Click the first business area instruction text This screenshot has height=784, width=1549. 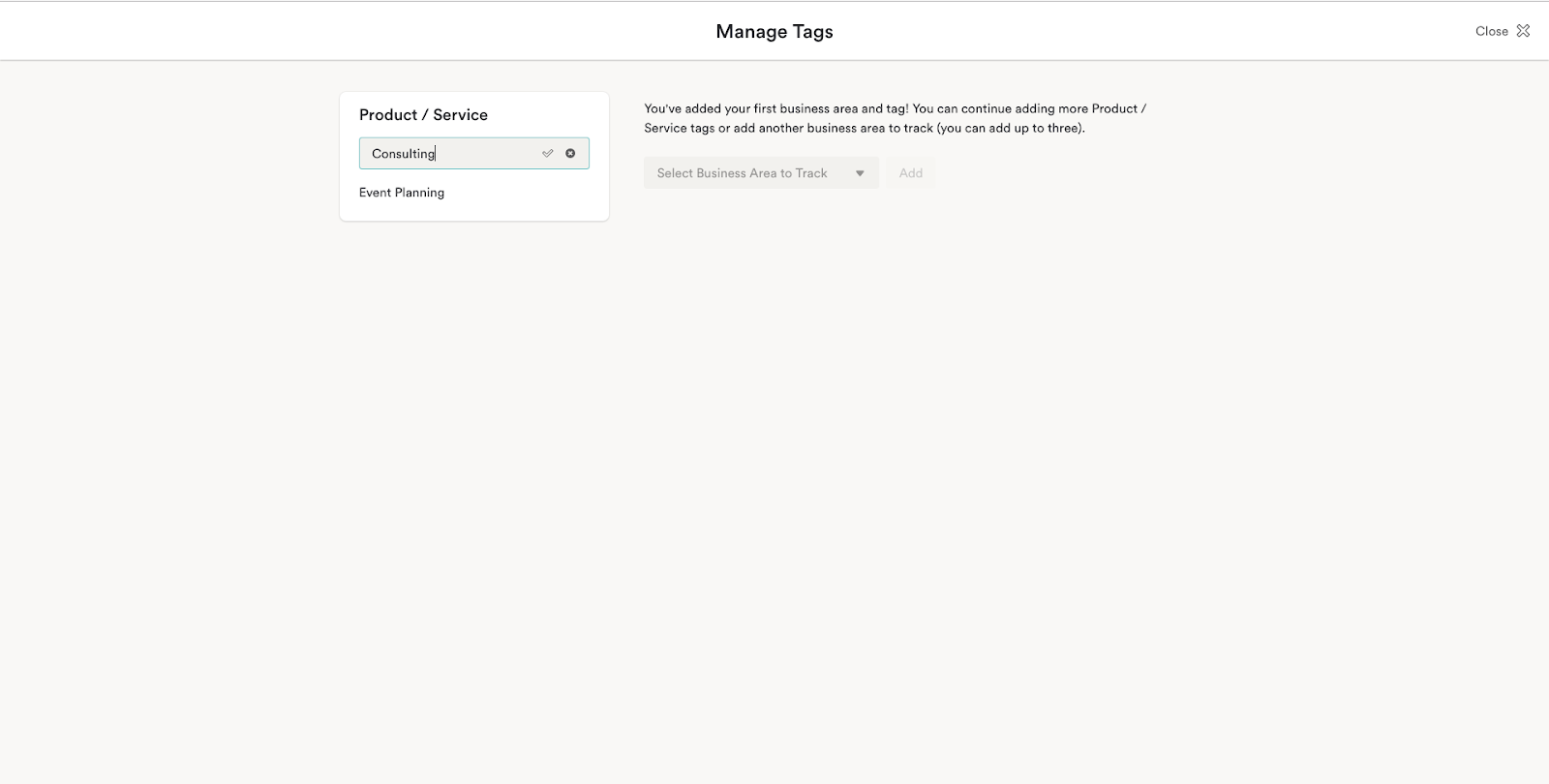(x=895, y=108)
